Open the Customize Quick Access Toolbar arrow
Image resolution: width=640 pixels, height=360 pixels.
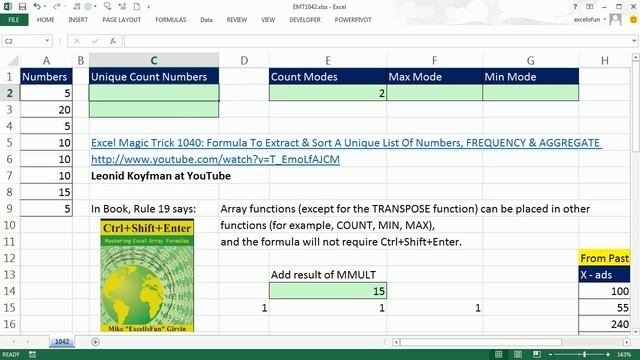point(149,7)
